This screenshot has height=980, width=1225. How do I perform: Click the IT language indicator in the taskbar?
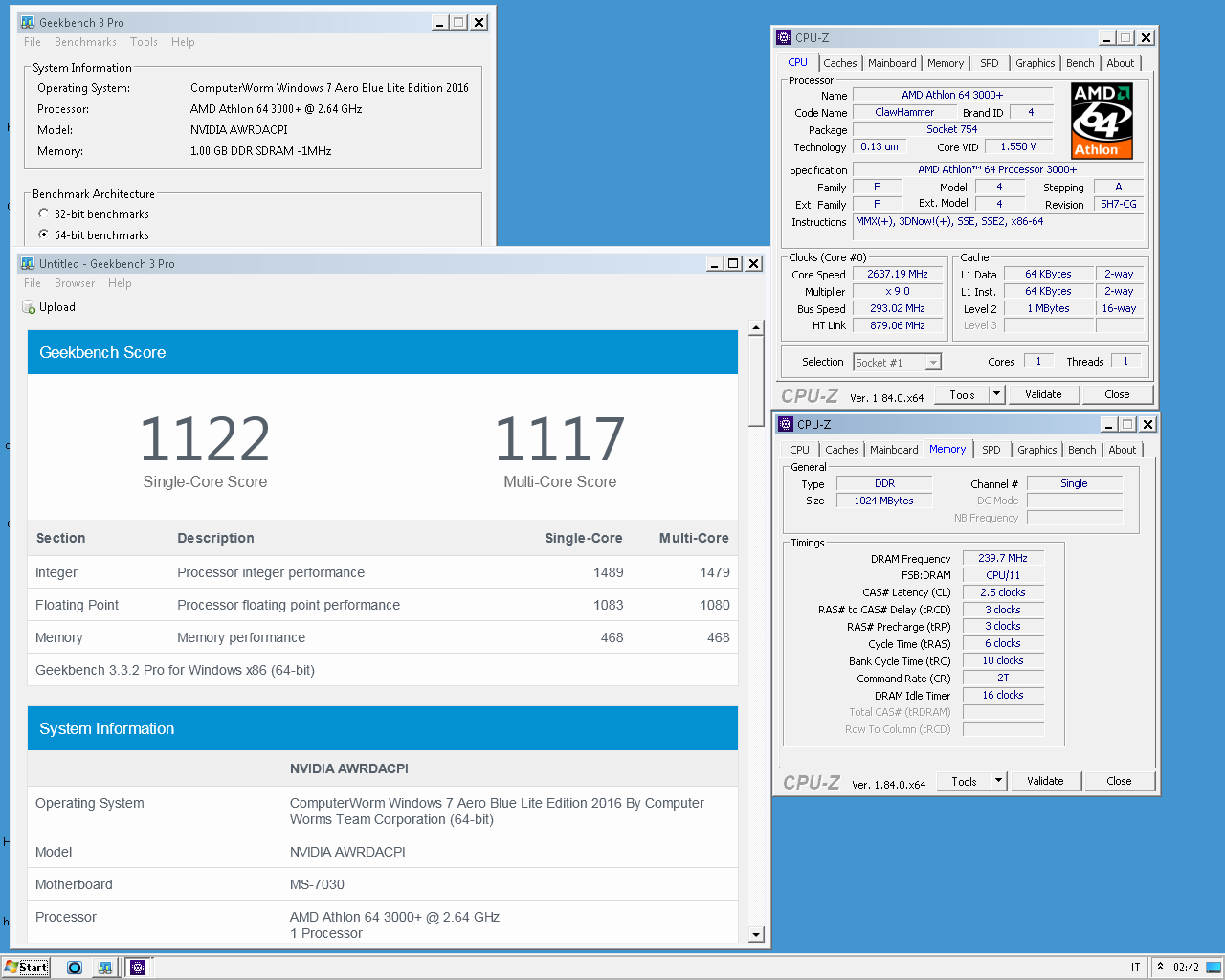(1136, 967)
